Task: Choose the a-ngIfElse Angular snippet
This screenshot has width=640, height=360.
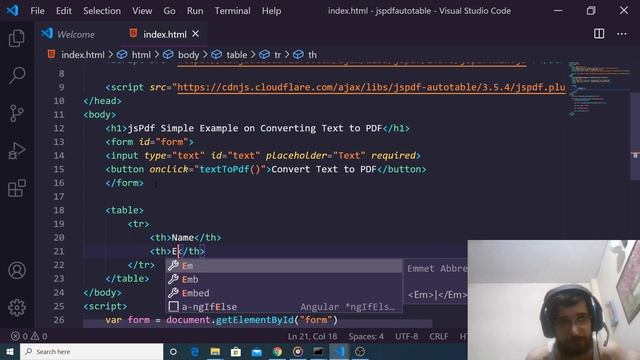Action: coord(284,307)
